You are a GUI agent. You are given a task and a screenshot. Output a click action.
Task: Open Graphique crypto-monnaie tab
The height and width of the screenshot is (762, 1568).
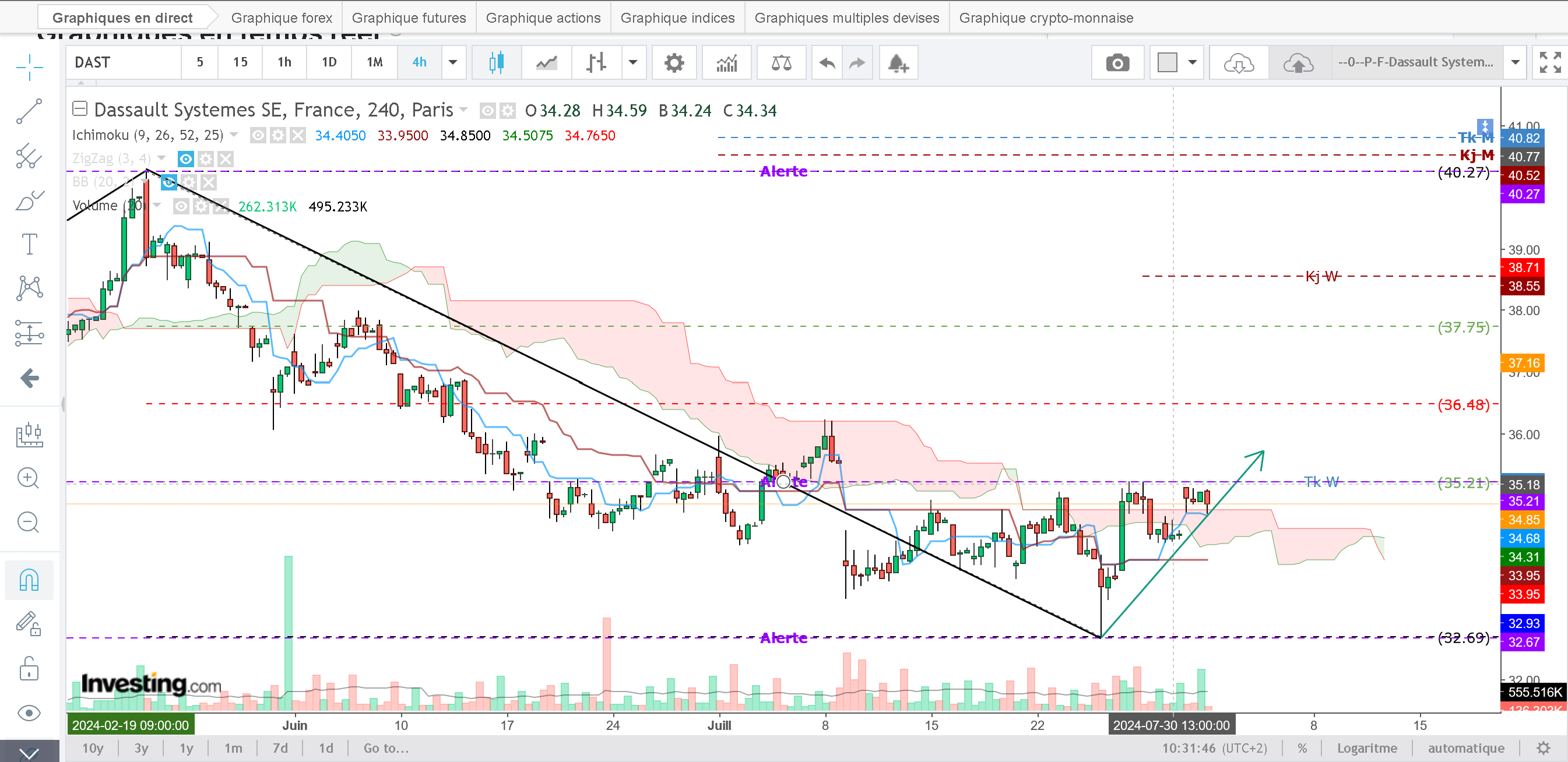click(x=1046, y=17)
